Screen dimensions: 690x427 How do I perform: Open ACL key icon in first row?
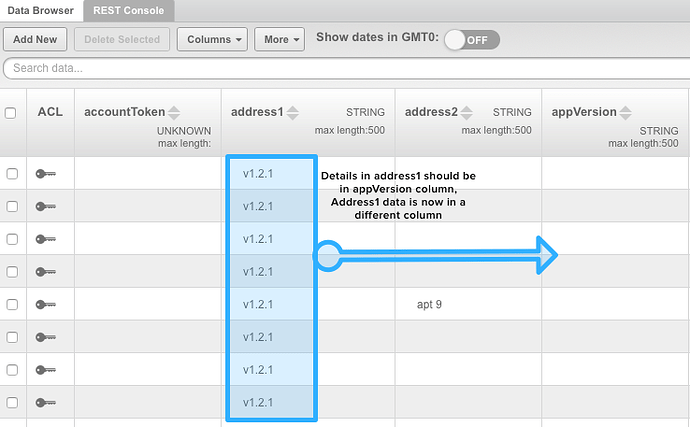point(46,174)
